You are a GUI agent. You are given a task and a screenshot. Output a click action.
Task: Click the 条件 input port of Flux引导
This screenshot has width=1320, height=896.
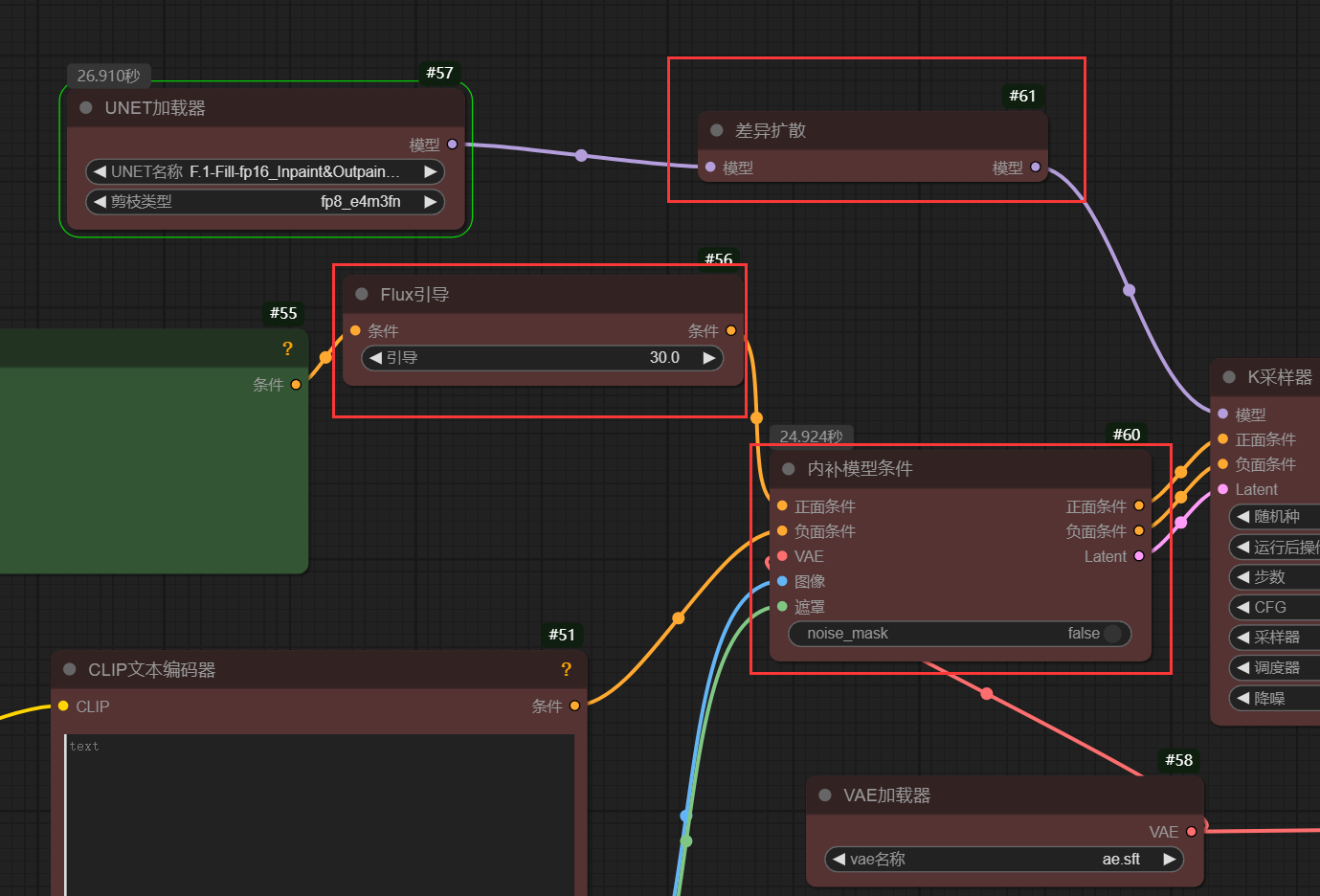[355, 330]
